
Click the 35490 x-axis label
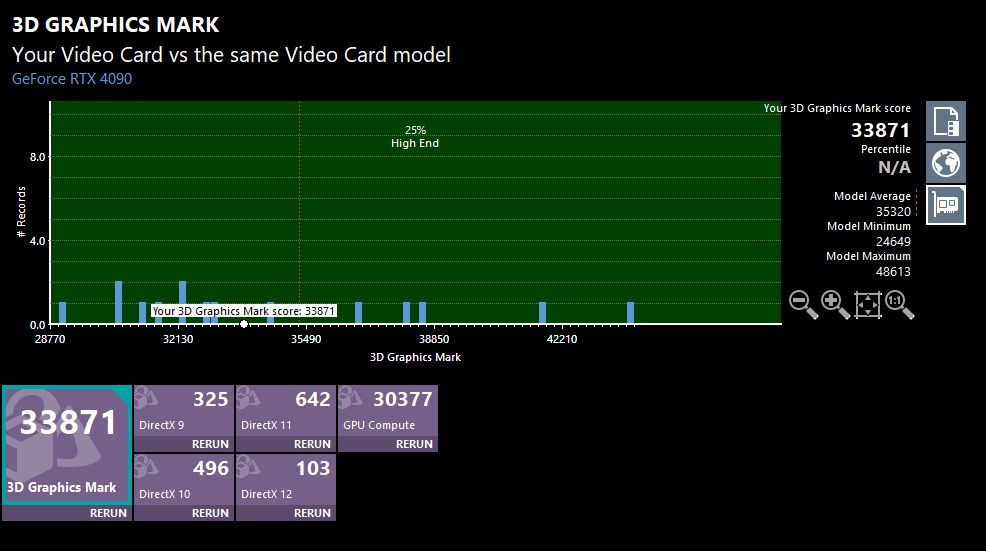(306, 339)
